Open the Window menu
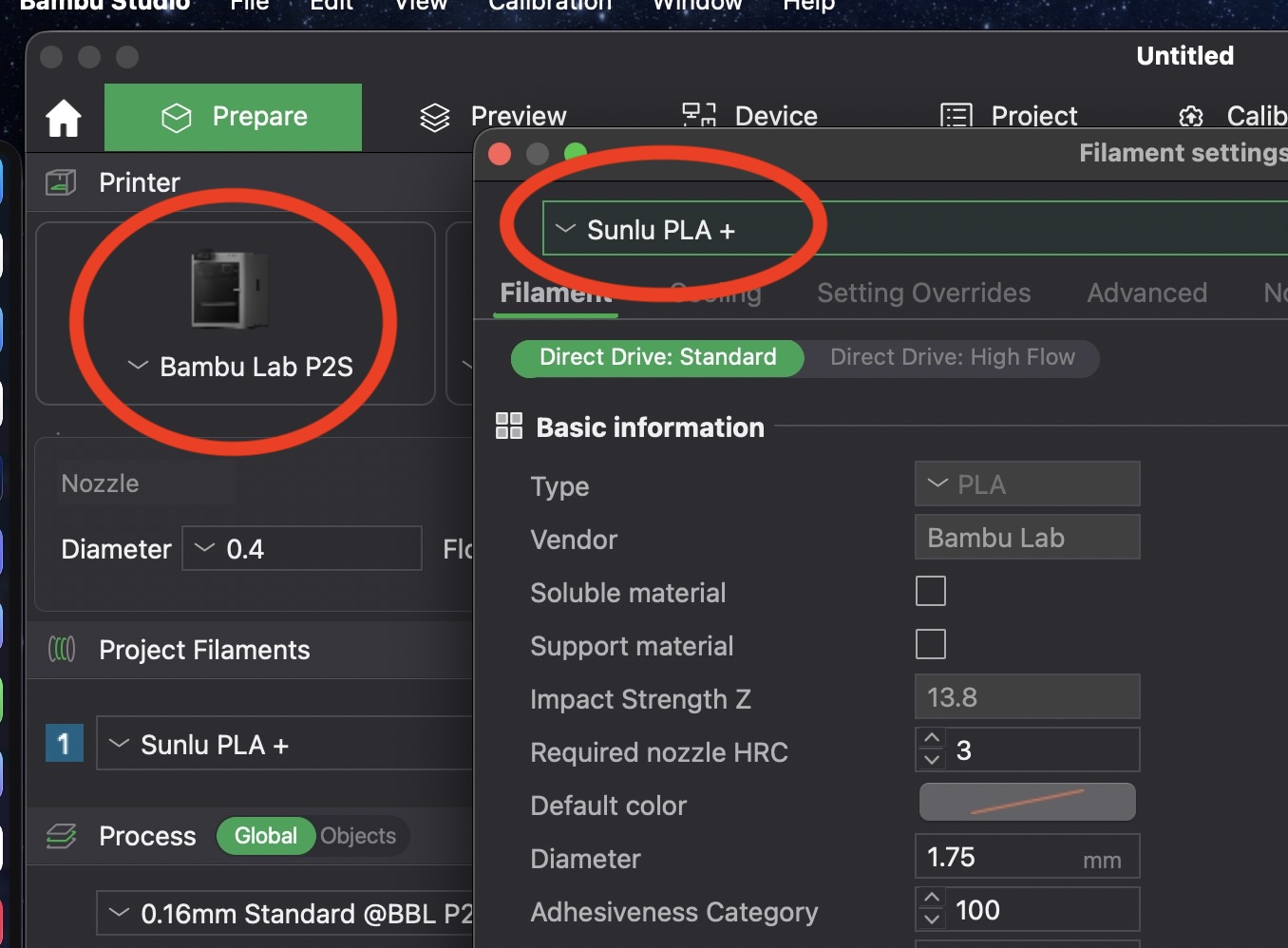The height and width of the screenshot is (948, 1288). 697,5
